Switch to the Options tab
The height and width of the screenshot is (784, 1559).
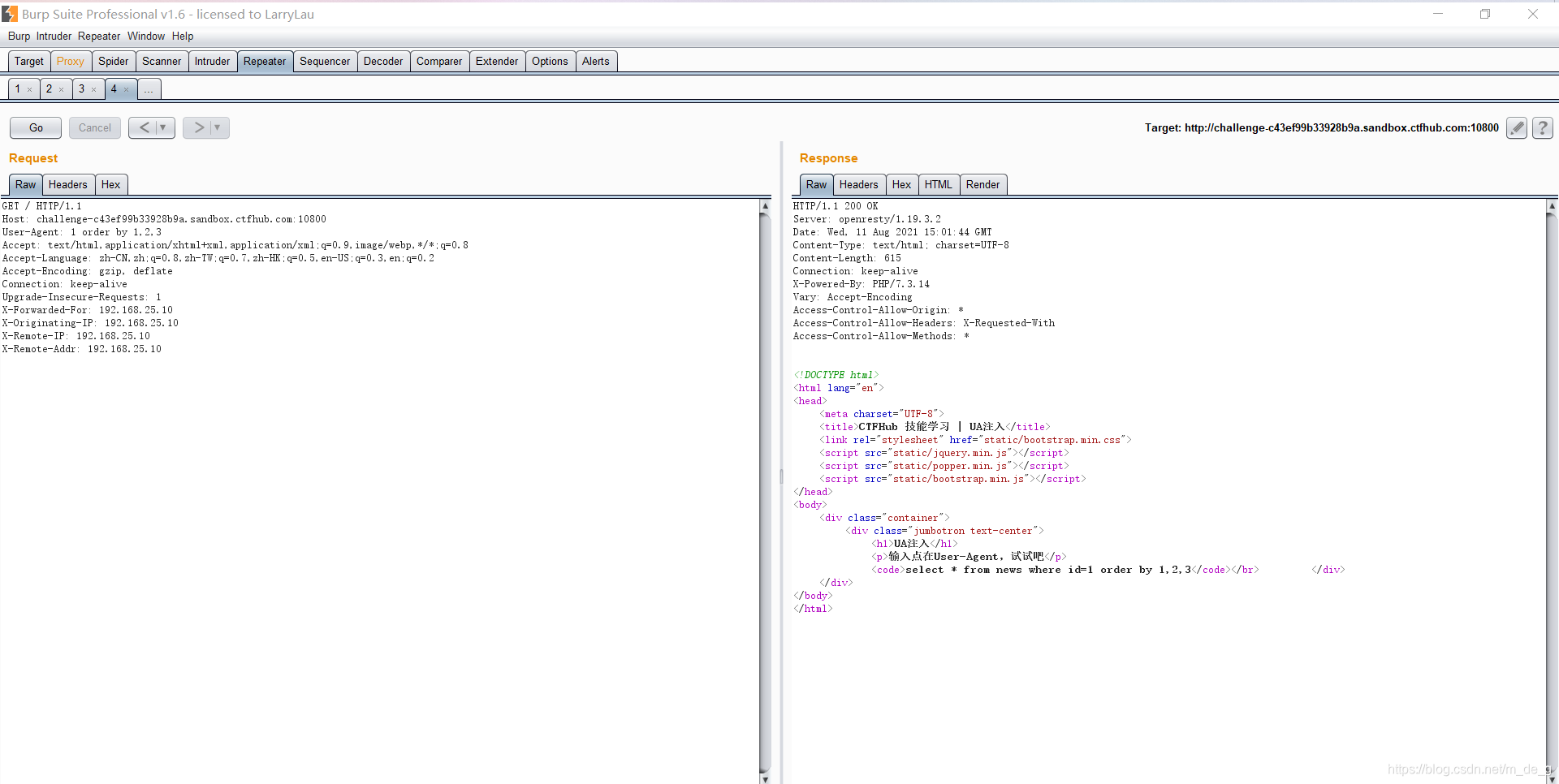[x=550, y=61]
